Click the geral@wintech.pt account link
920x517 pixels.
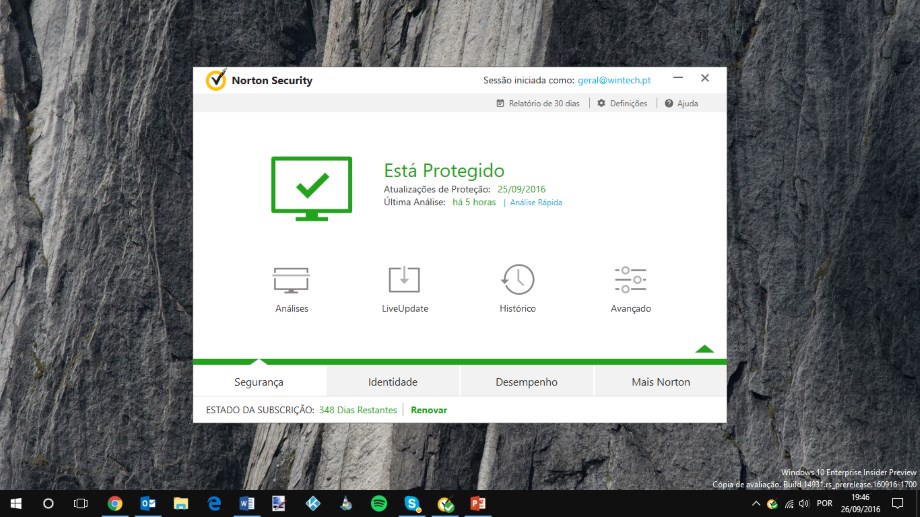coord(614,80)
